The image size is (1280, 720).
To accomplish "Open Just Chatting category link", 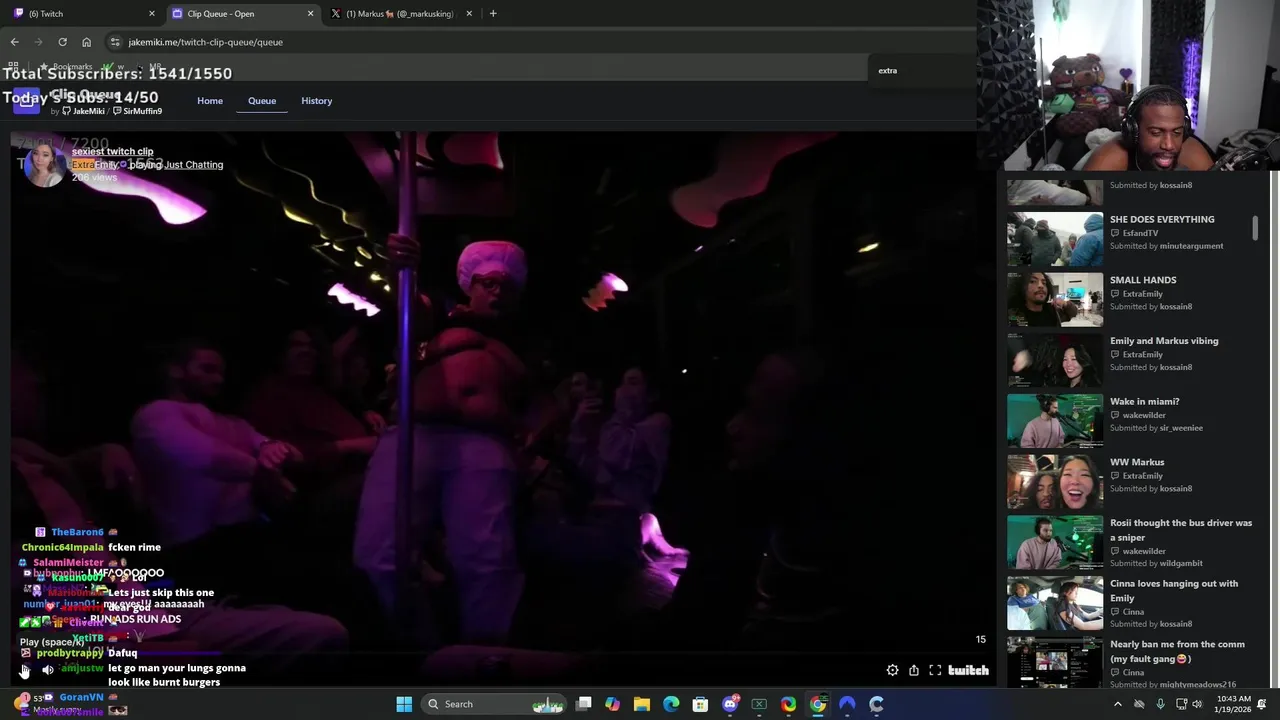I will [x=194, y=165].
